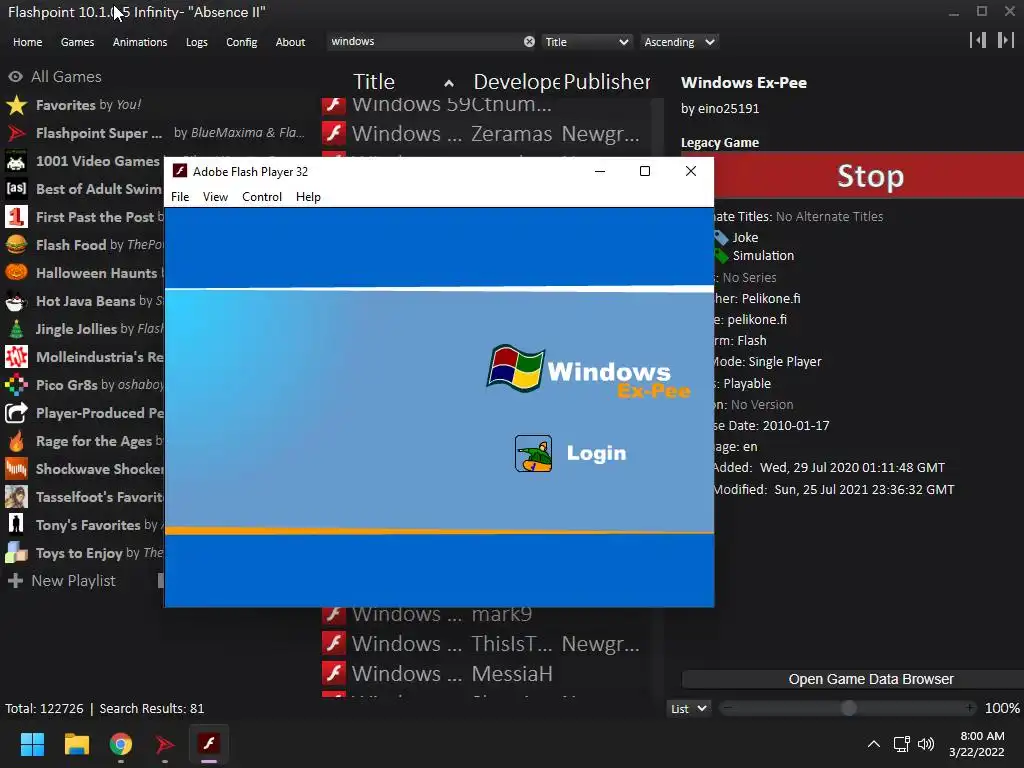Select the Flashpoint Super playlist arrow icon

[x=16, y=133]
